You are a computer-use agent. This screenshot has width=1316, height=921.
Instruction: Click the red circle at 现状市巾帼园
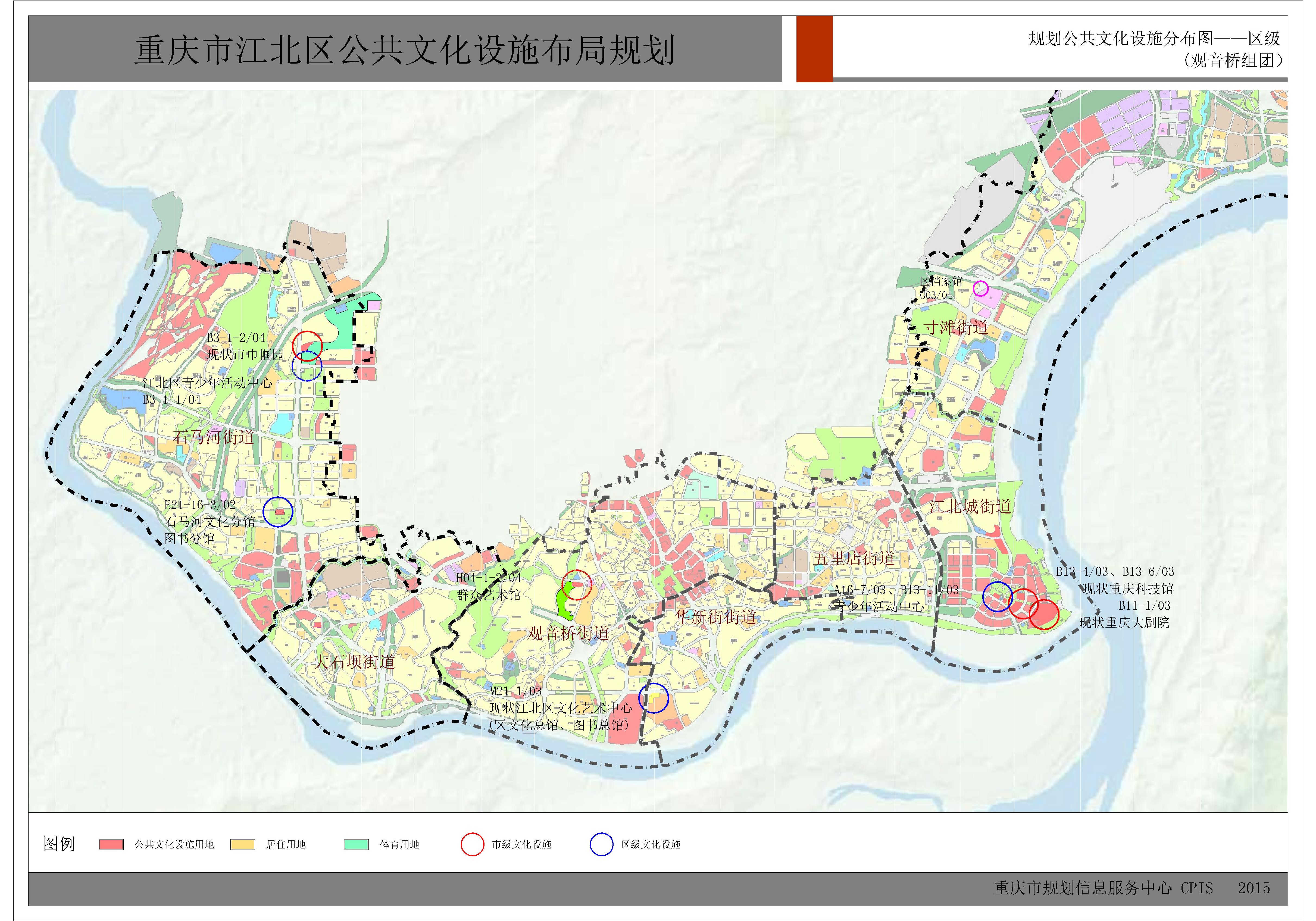(x=307, y=346)
